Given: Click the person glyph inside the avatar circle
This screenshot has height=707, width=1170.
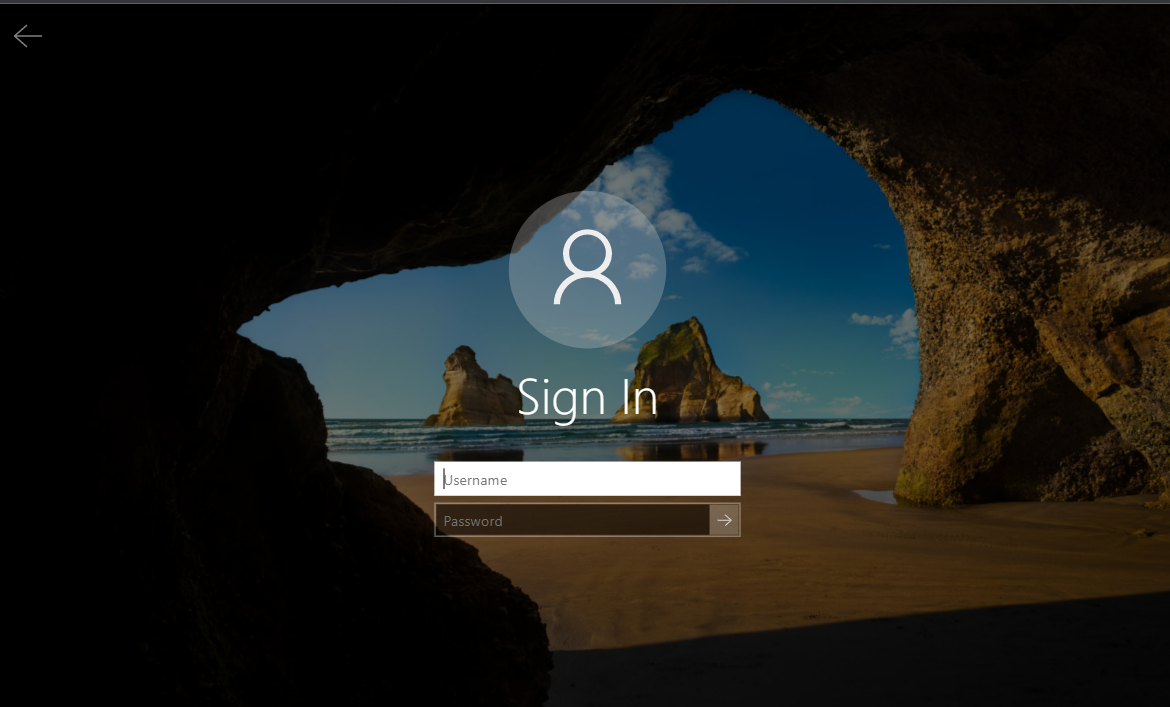Looking at the screenshot, I should click(x=587, y=267).
